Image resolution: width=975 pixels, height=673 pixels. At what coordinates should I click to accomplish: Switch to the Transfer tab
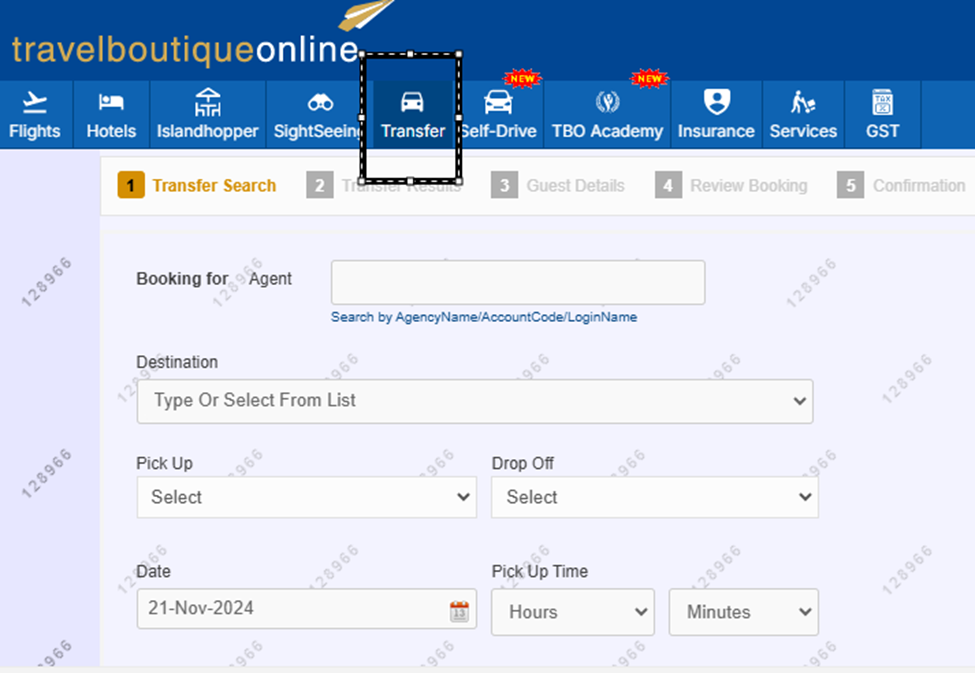click(x=412, y=115)
